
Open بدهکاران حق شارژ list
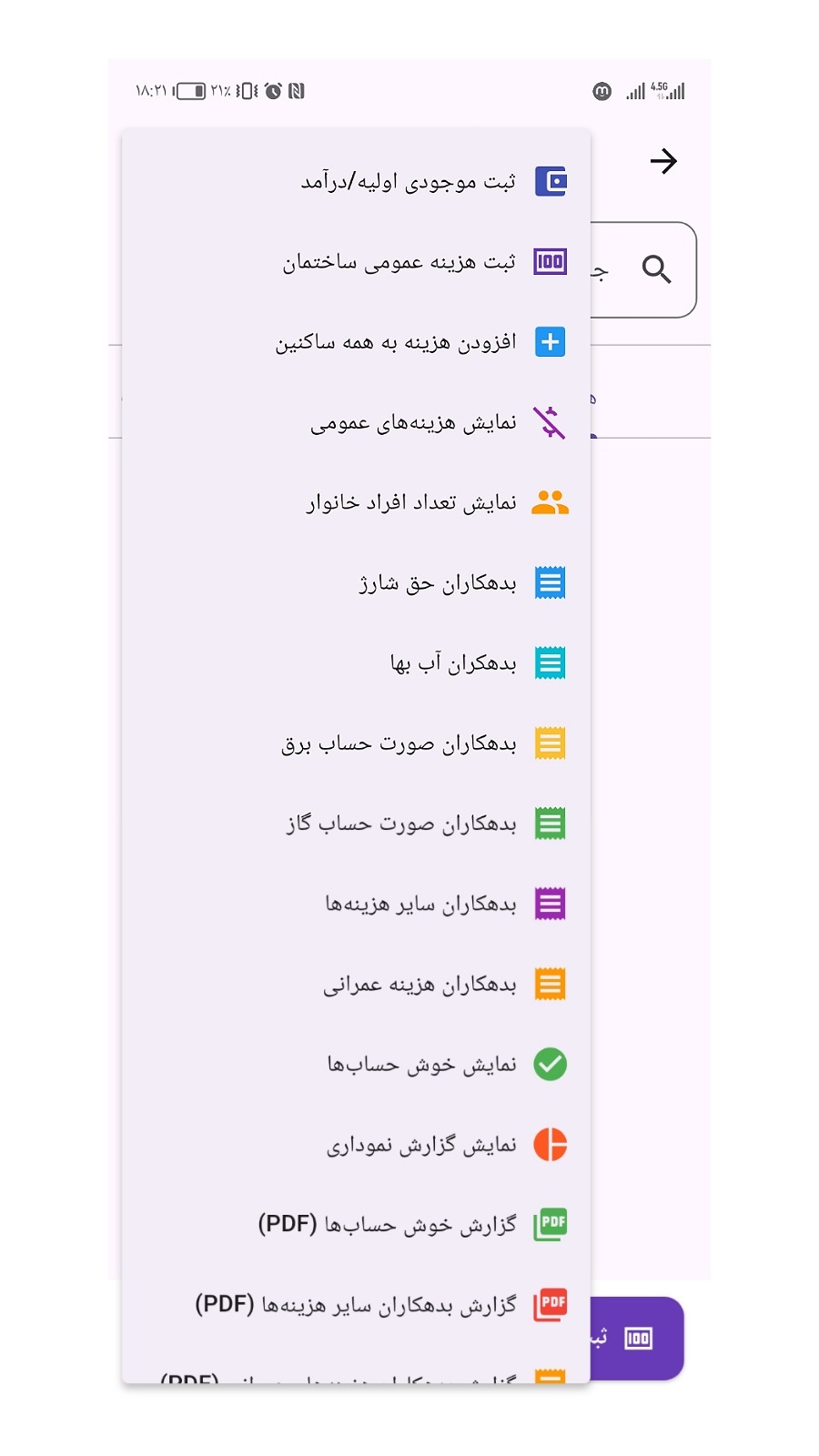(x=437, y=583)
